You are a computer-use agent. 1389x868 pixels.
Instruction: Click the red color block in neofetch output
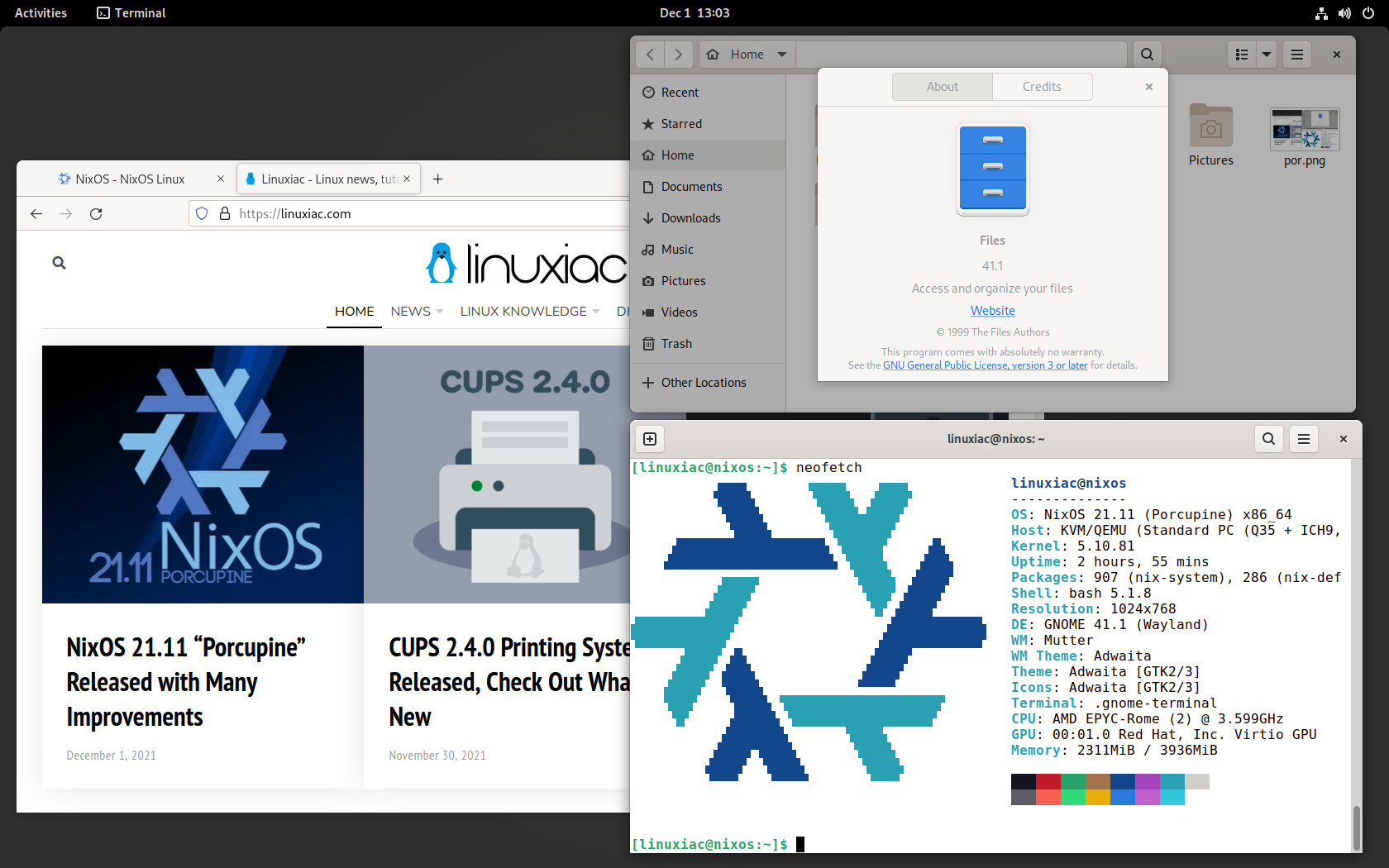pos(1048,782)
